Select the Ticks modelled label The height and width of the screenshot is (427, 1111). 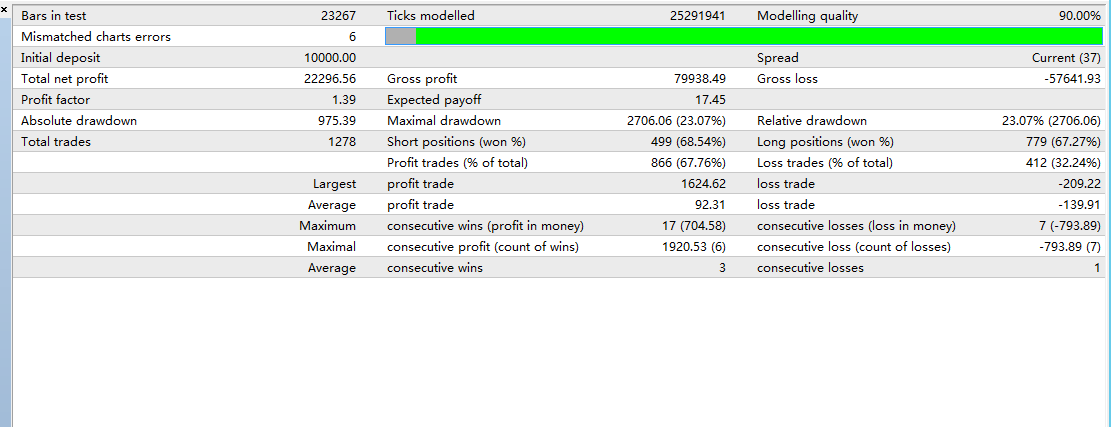tap(431, 16)
